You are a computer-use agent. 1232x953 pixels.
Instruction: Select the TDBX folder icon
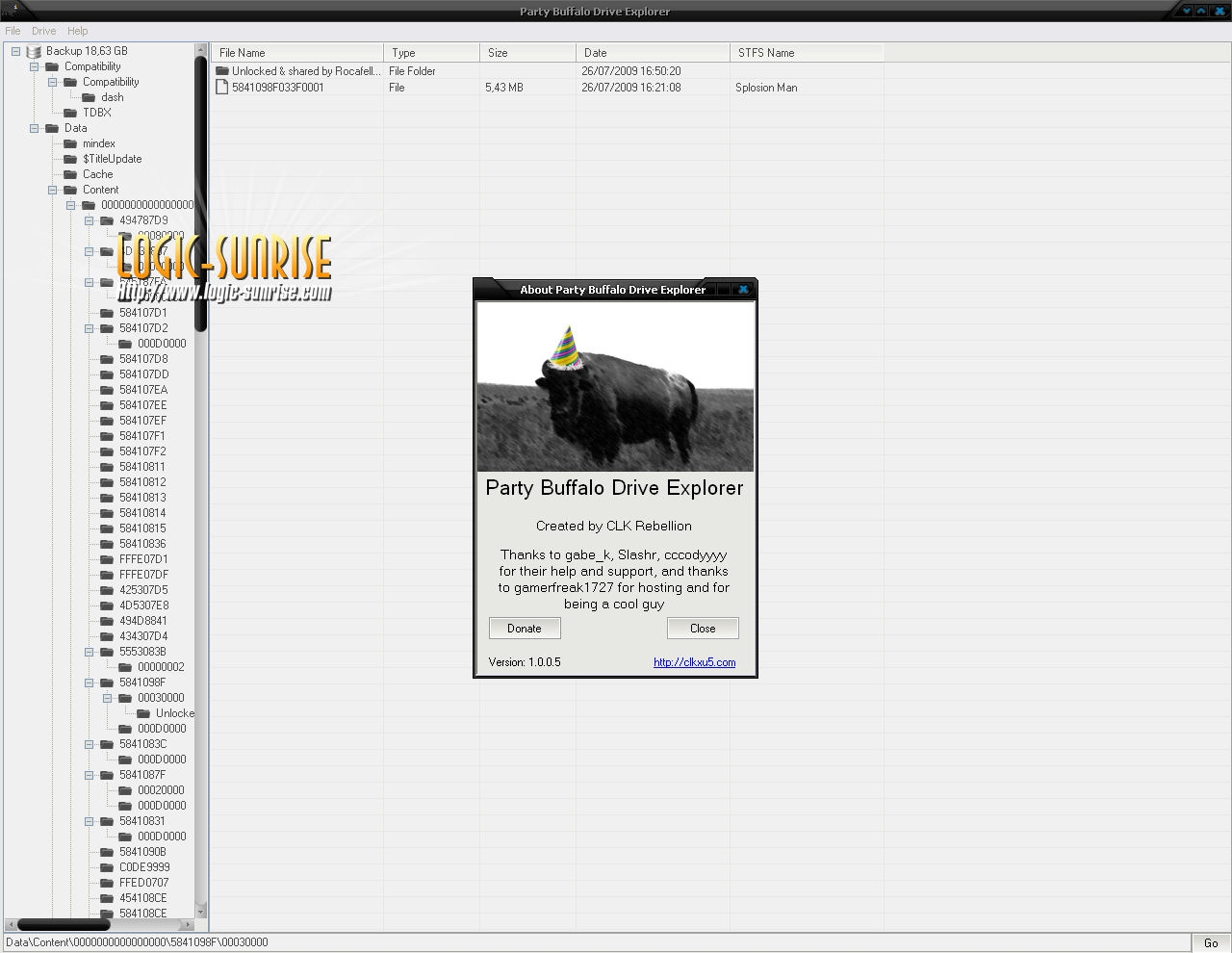(70, 113)
